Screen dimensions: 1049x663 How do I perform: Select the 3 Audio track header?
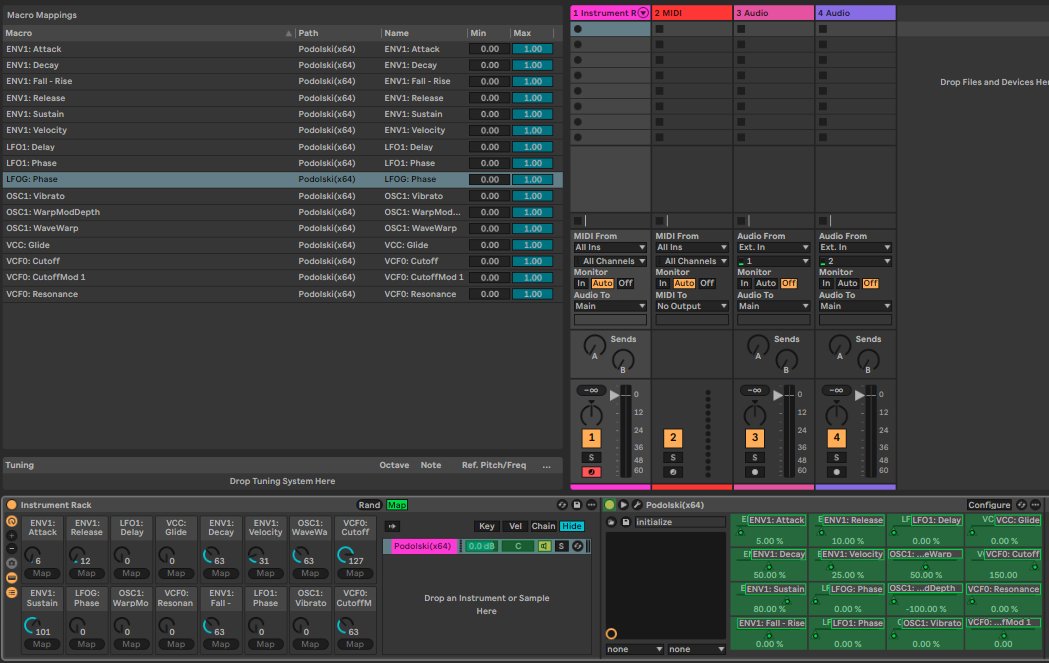[773, 13]
